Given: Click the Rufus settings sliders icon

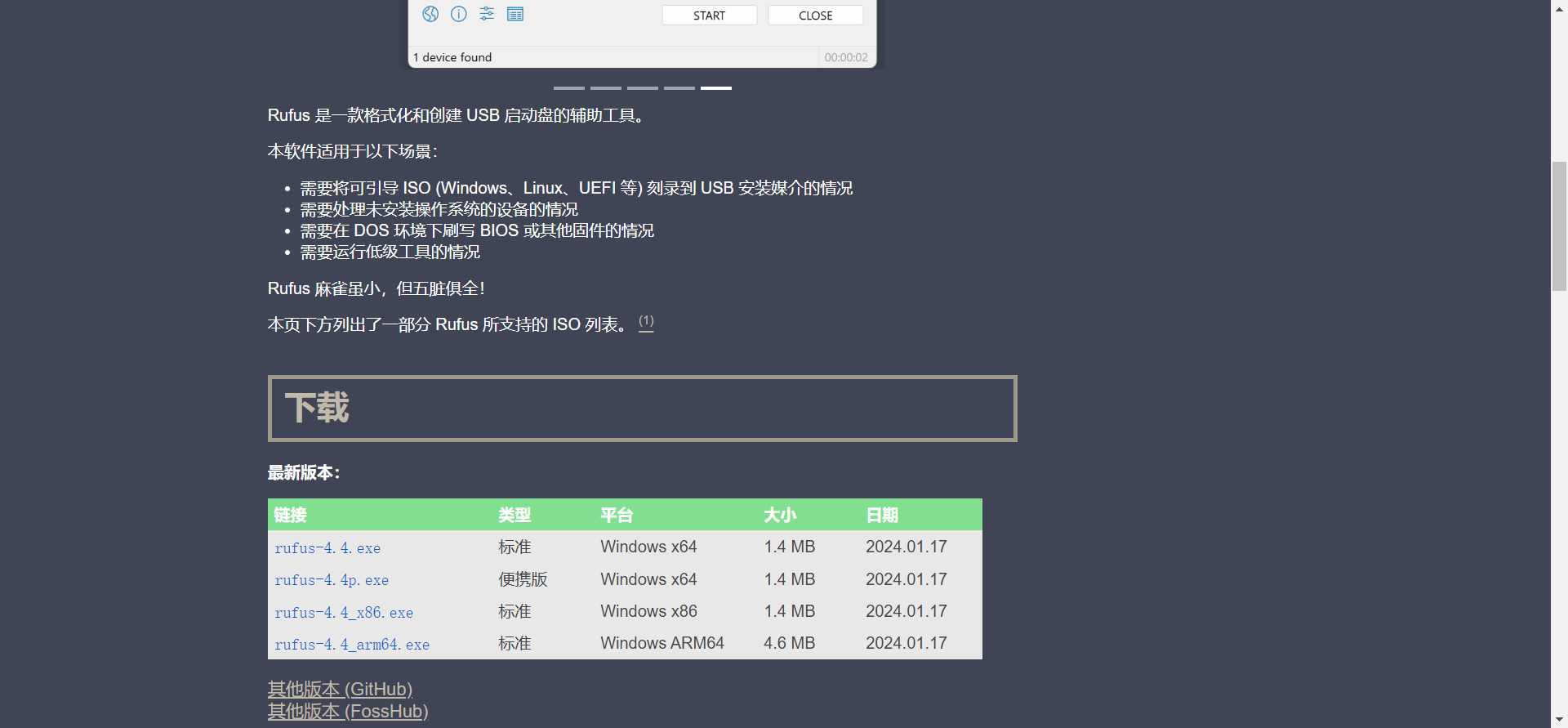Looking at the screenshot, I should pyautogui.click(x=487, y=14).
